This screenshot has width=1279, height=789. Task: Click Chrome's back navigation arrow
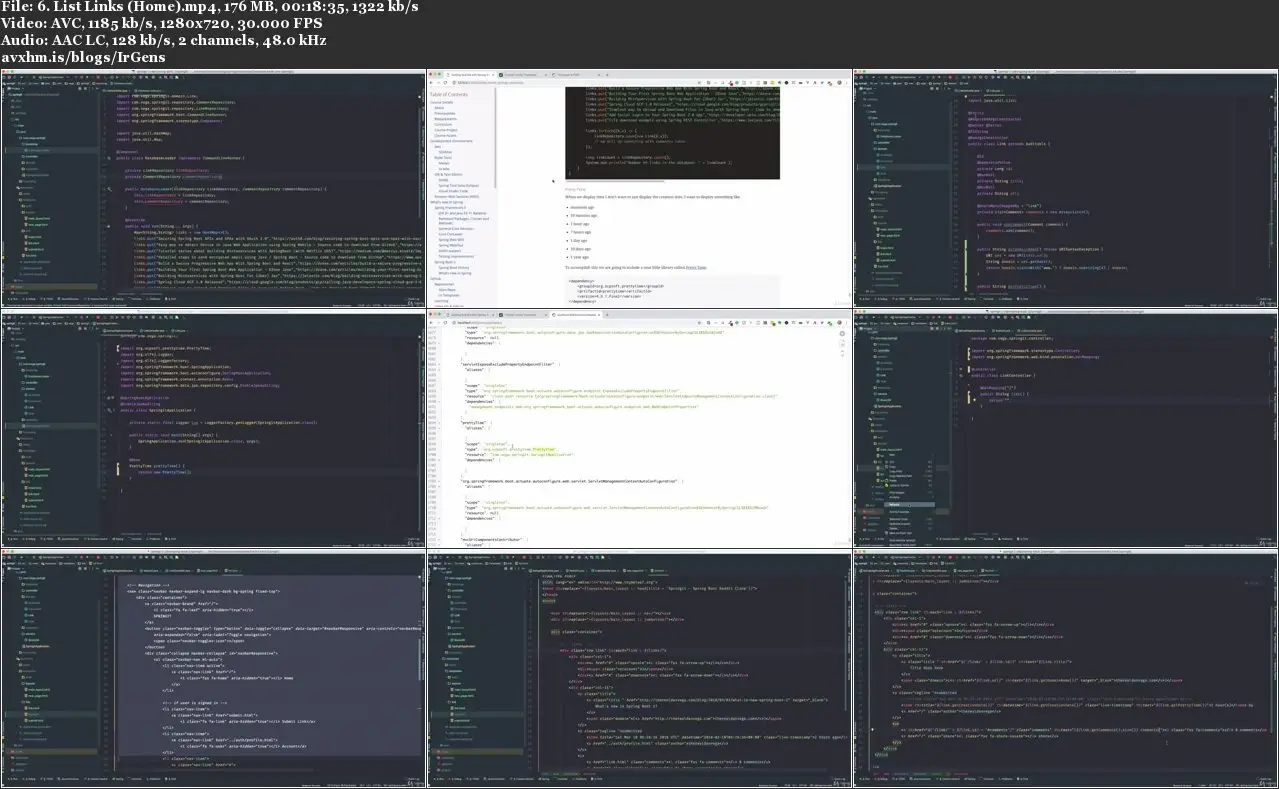point(429,82)
